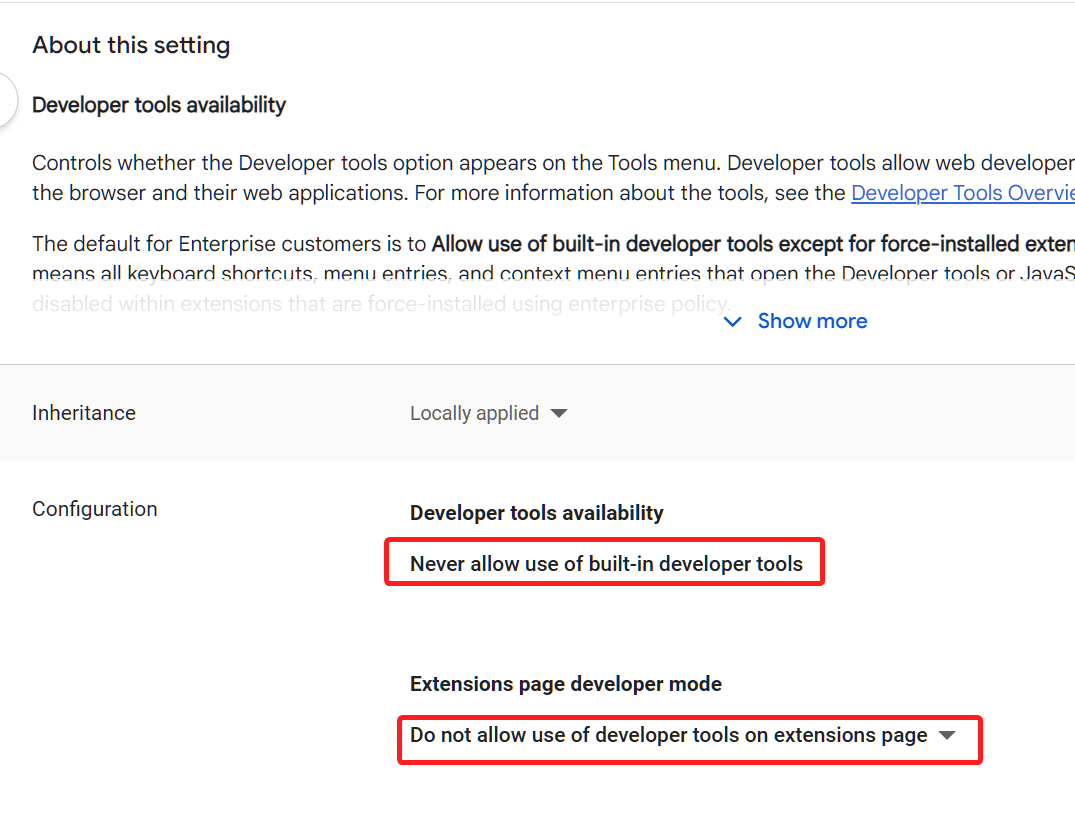This screenshot has width=1075, height=819.
Task: Open the Locally applied inheritance dropdown
Action: click(x=488, y=413)
